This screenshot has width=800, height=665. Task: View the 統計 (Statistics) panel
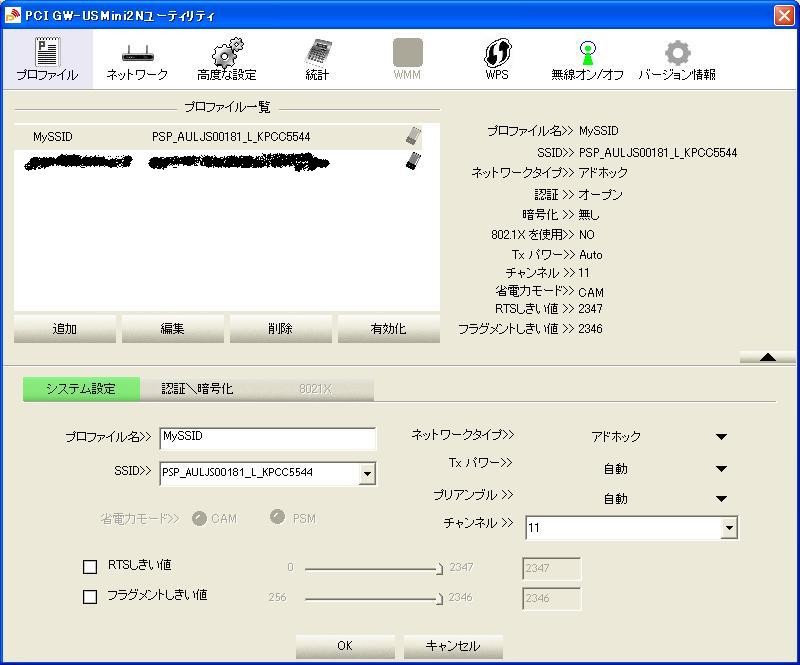click(x=315, y=57)
